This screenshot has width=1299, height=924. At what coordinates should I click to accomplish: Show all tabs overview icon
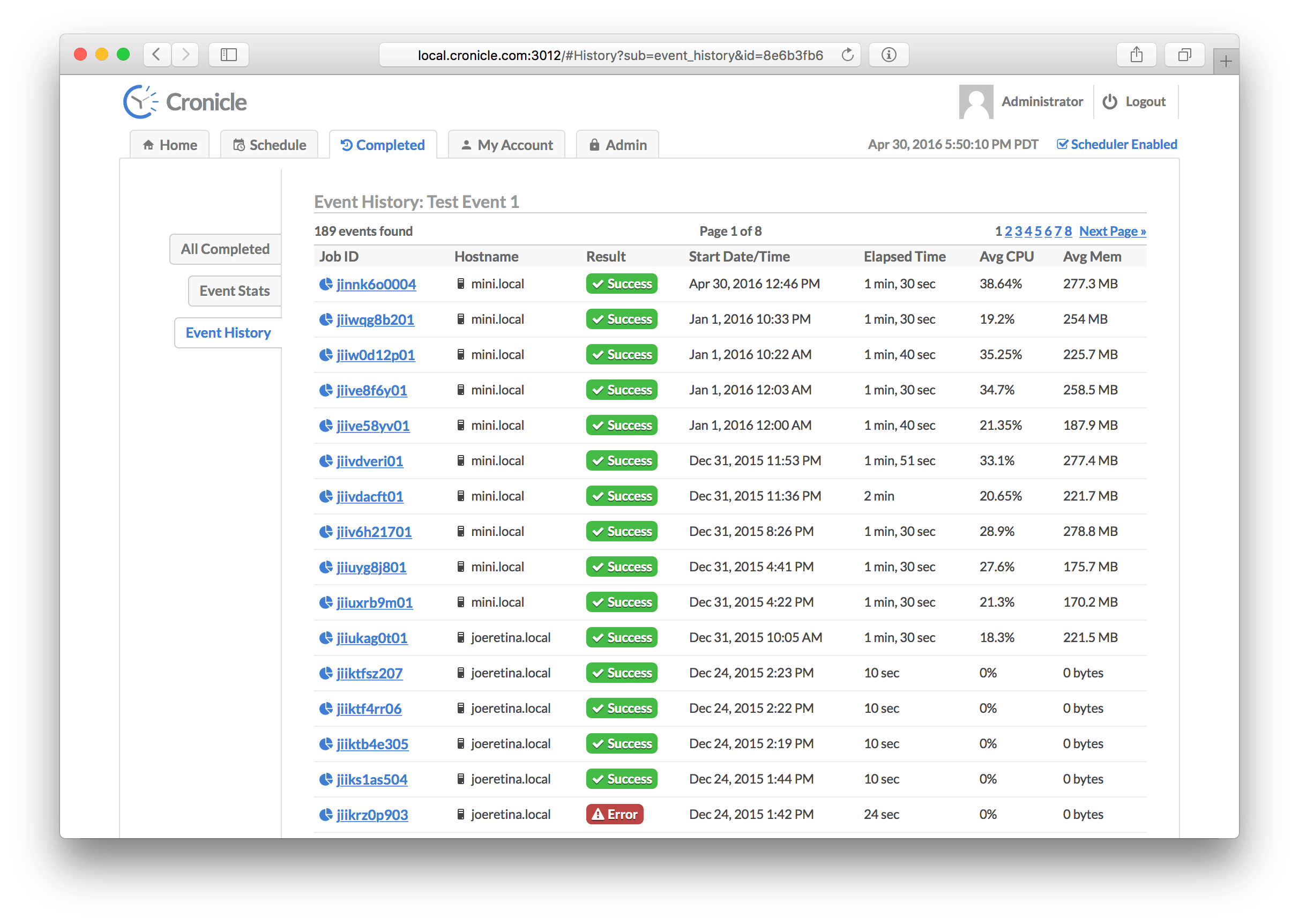pyautogui.click(x=1184, y=55)
